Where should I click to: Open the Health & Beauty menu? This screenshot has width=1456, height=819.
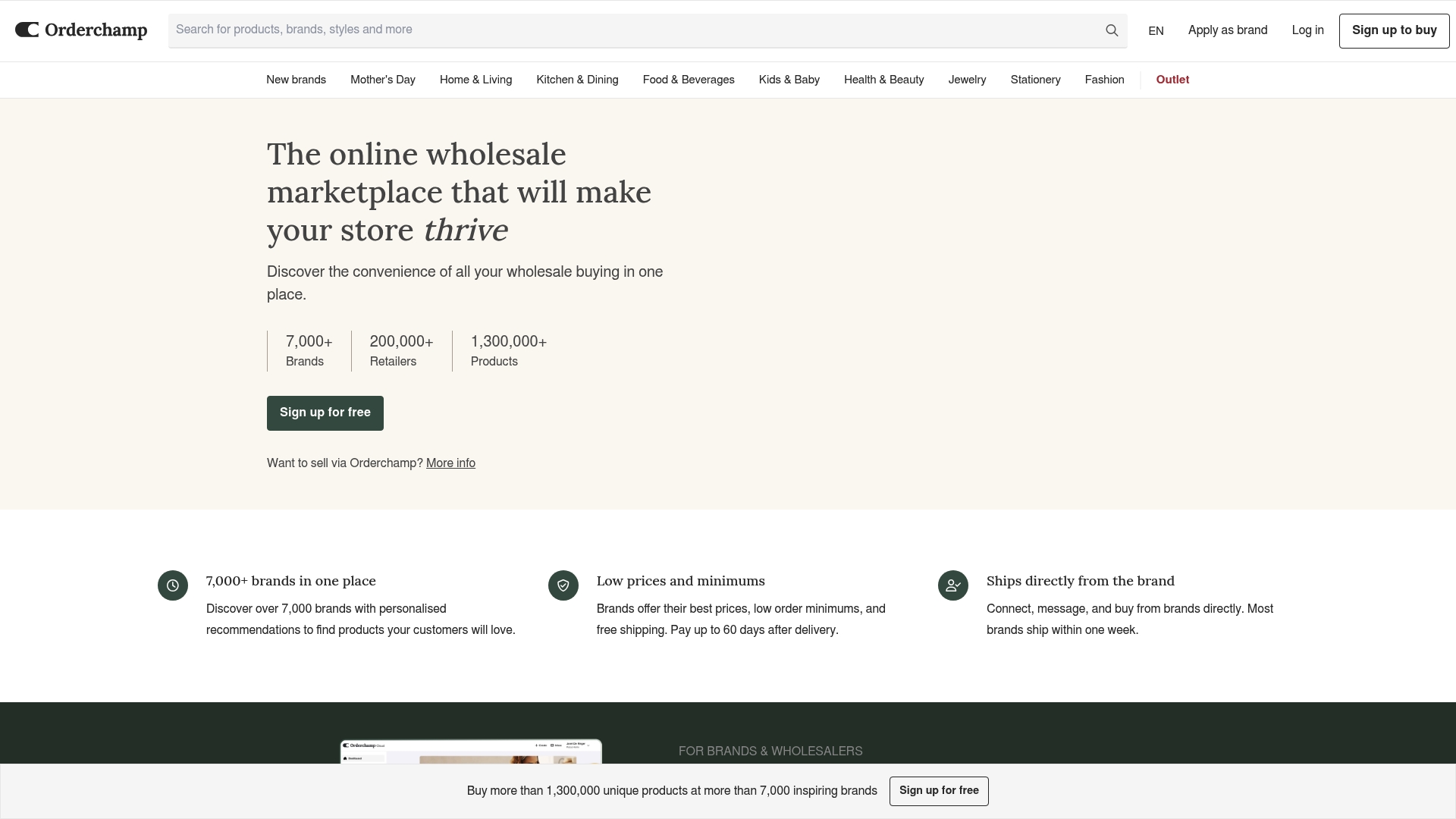click(x=883, y=80)
